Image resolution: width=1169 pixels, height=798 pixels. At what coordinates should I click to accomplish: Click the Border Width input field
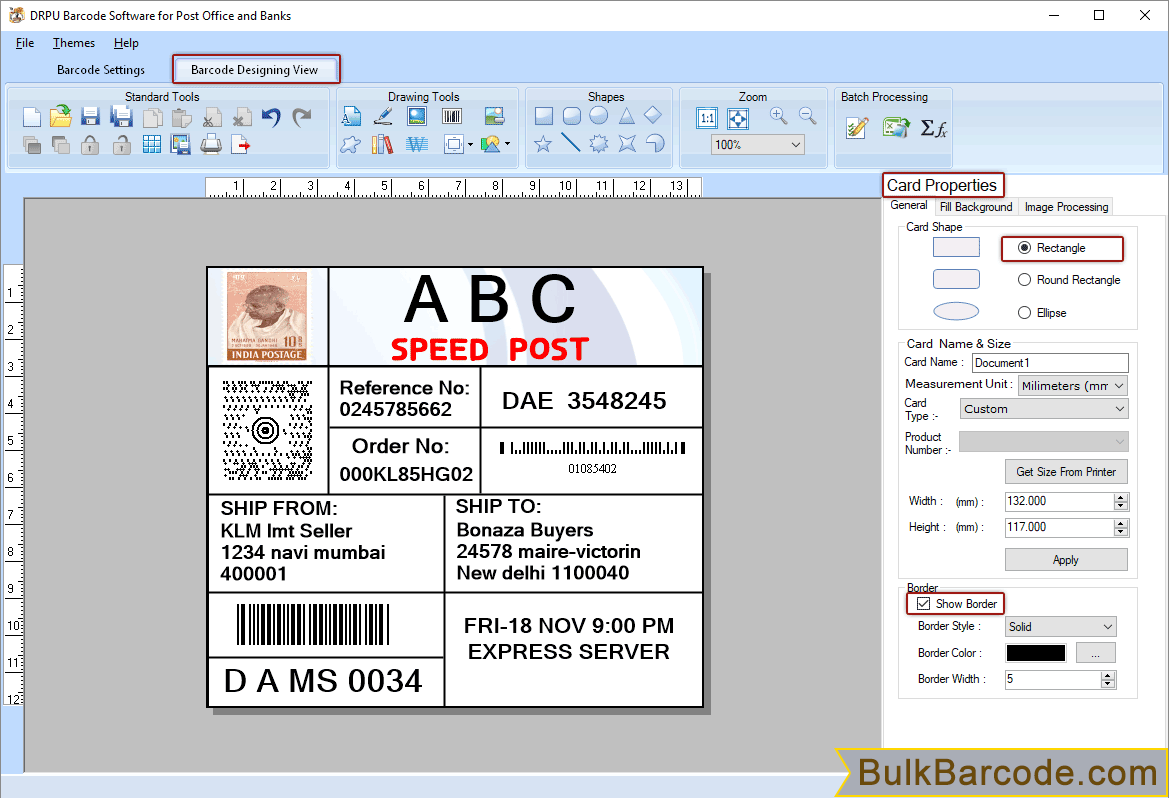point(1053,679)
